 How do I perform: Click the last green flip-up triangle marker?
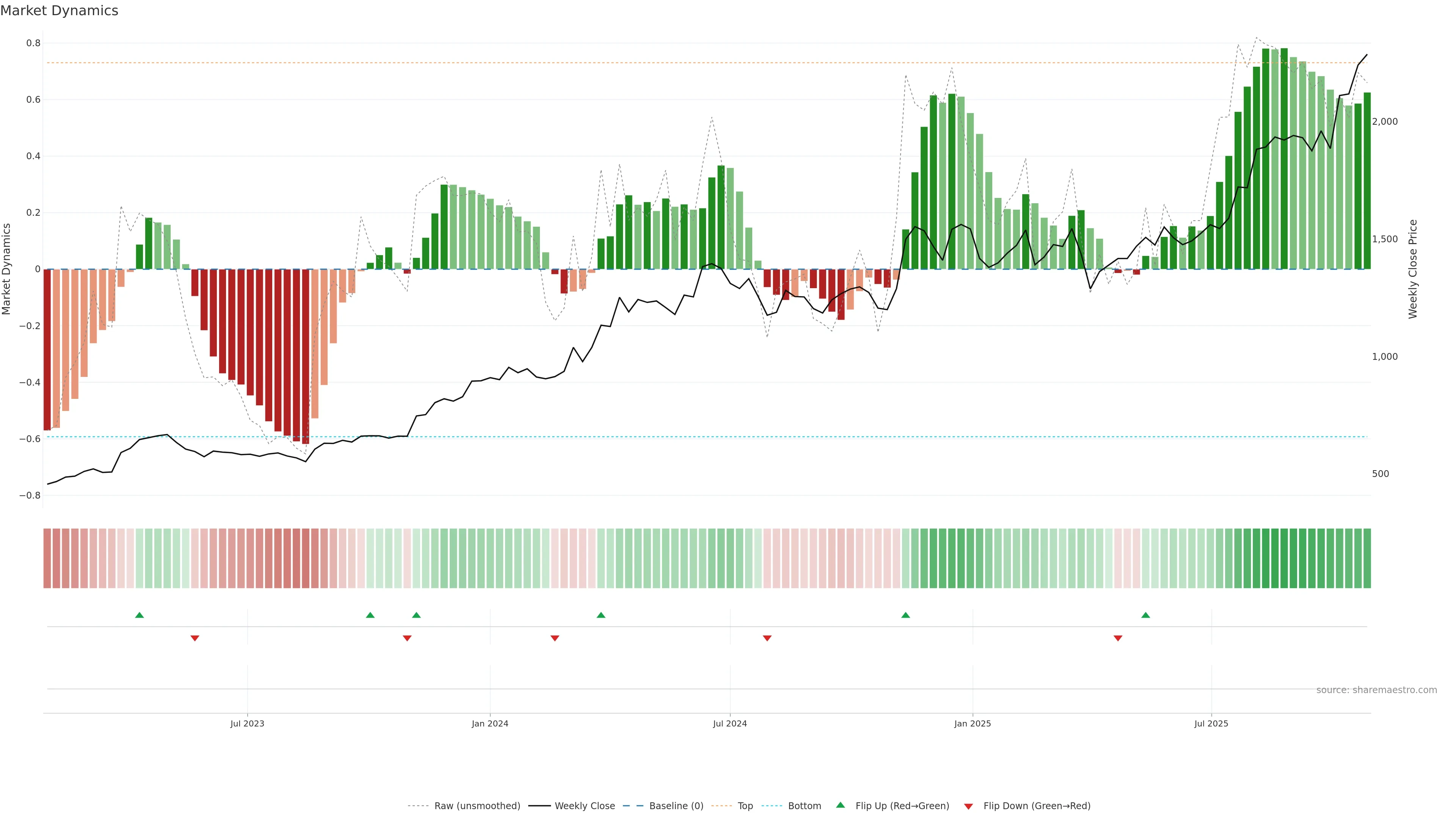click(1146, 615)
